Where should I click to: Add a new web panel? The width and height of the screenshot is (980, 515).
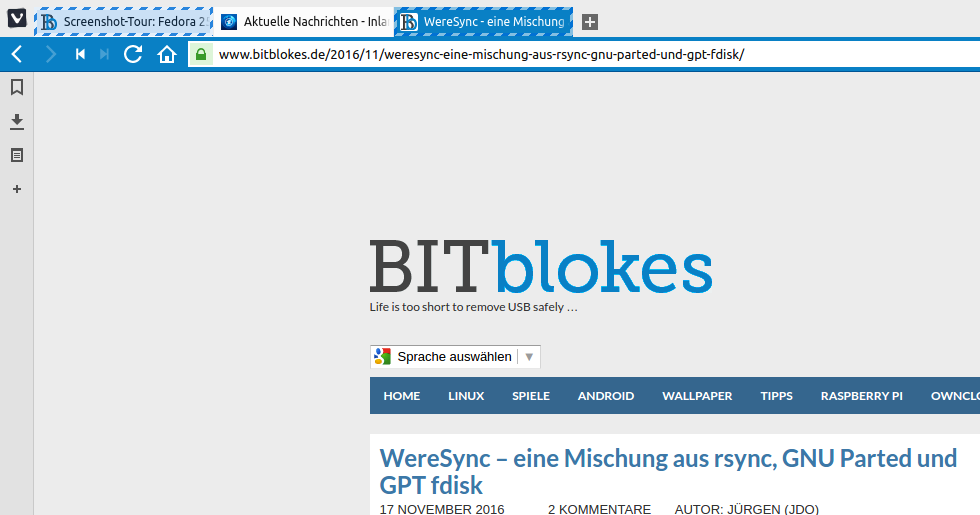click(17, 189)
